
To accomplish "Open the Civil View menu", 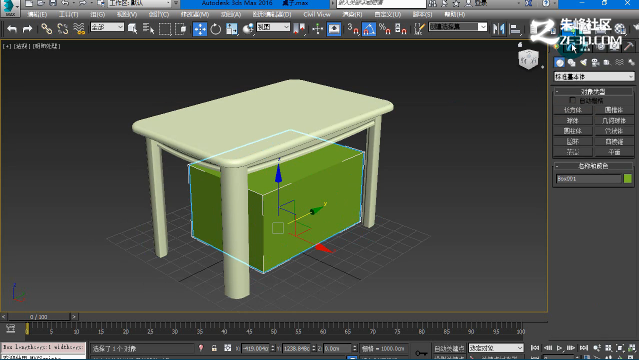I will click(317, 14).
